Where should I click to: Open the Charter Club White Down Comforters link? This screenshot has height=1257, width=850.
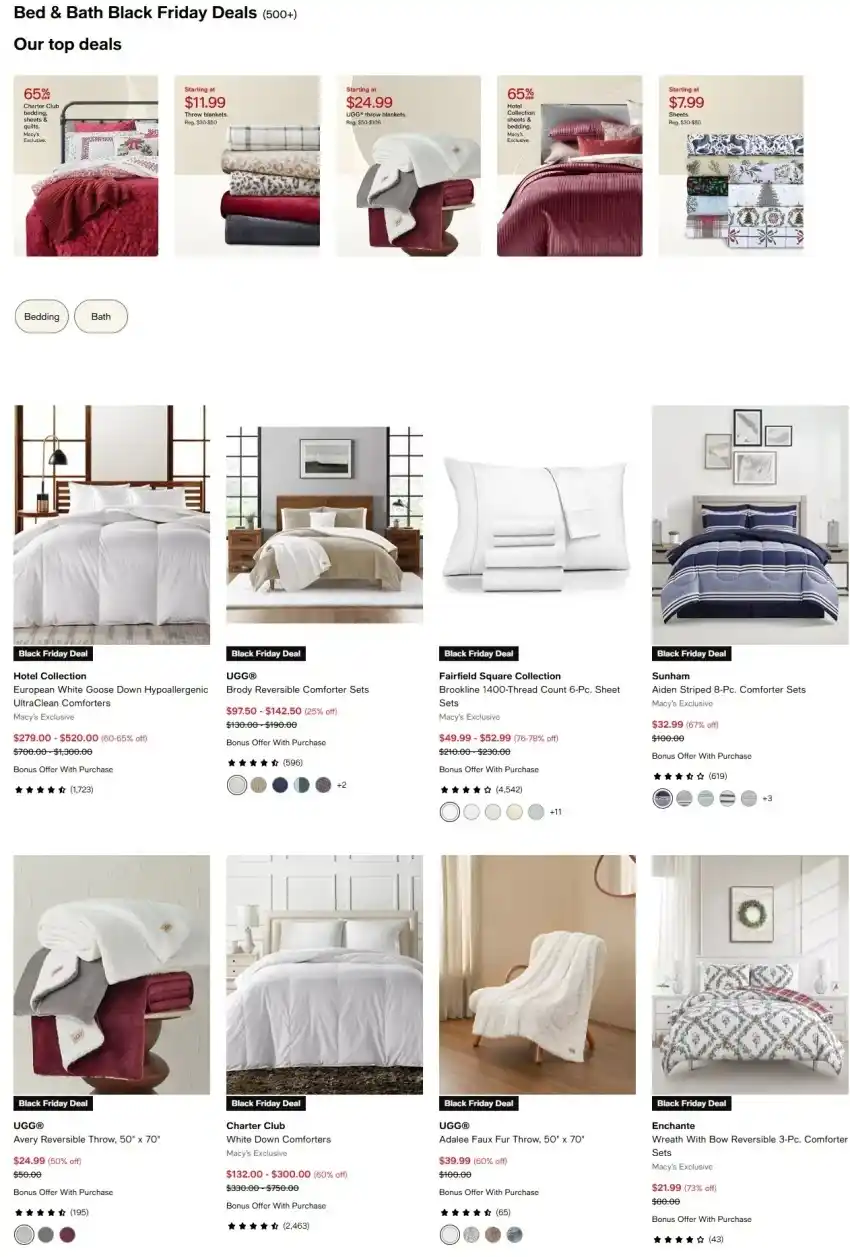(278, 1140)
